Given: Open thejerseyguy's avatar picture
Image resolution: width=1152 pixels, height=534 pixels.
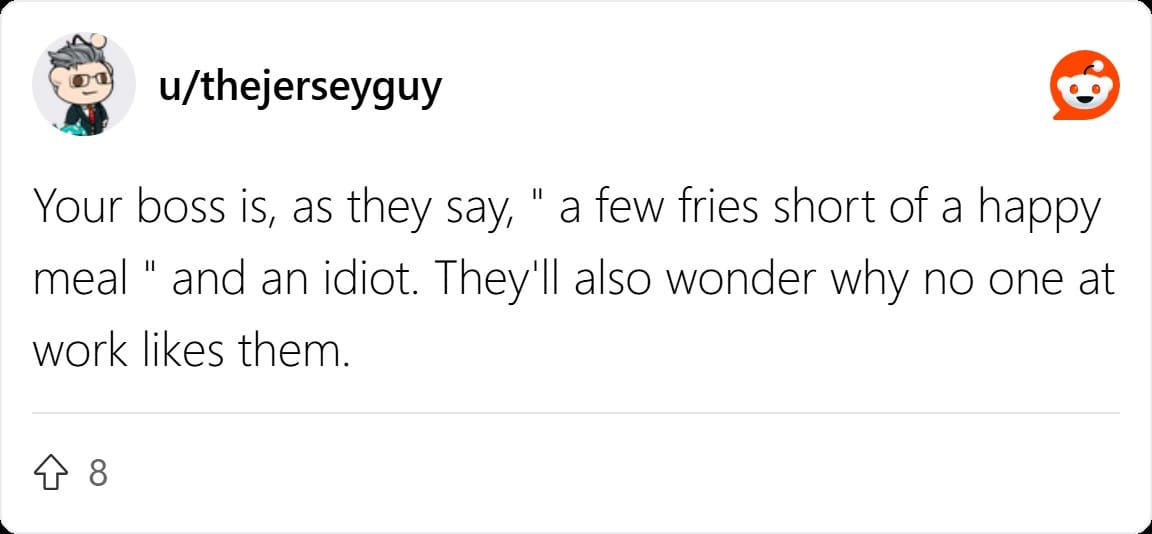Looking at the screenshot, I should tap(84, 84).
